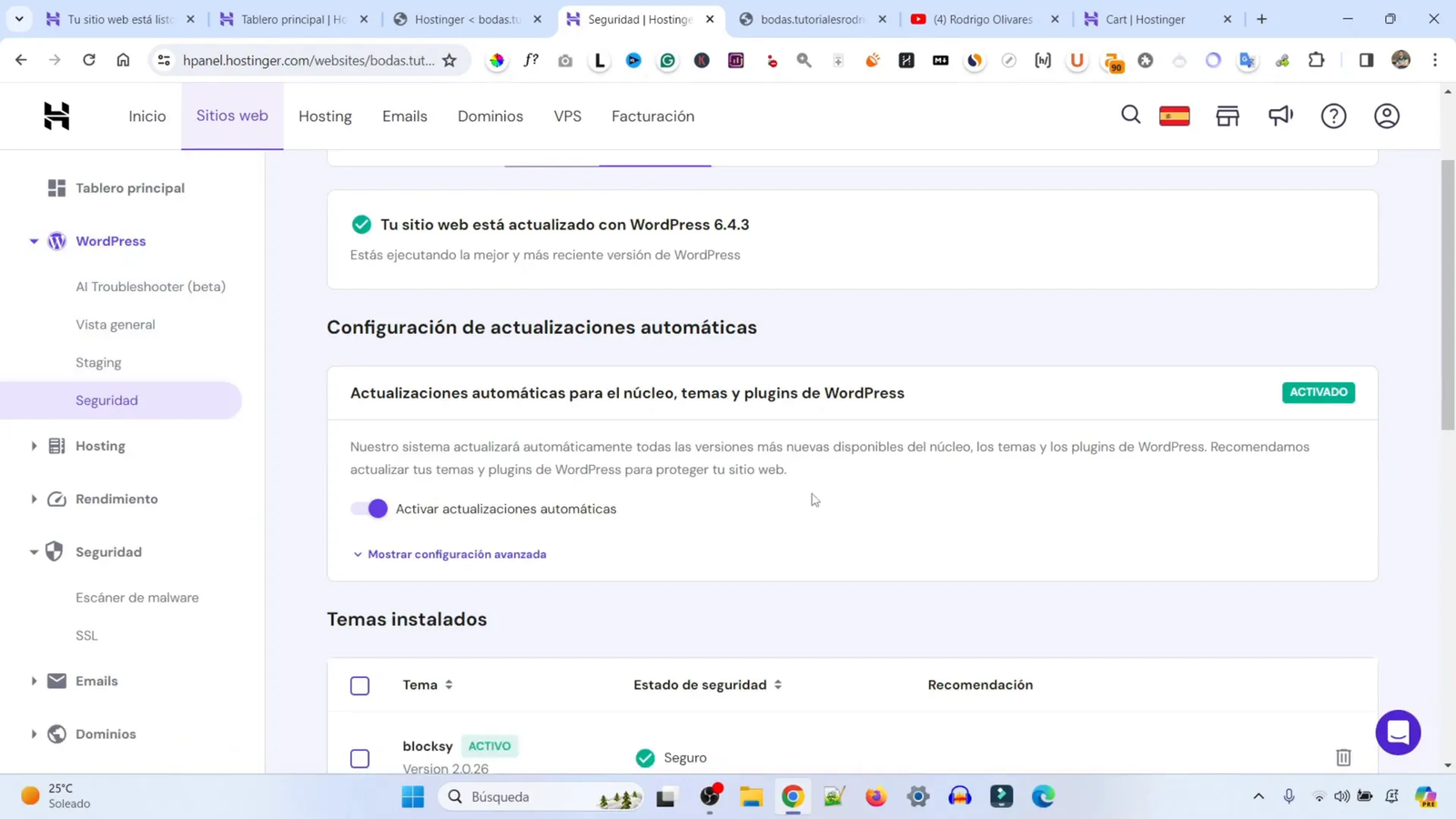Expand the Rendimiento sidebar section

click(x=34, y=499)
